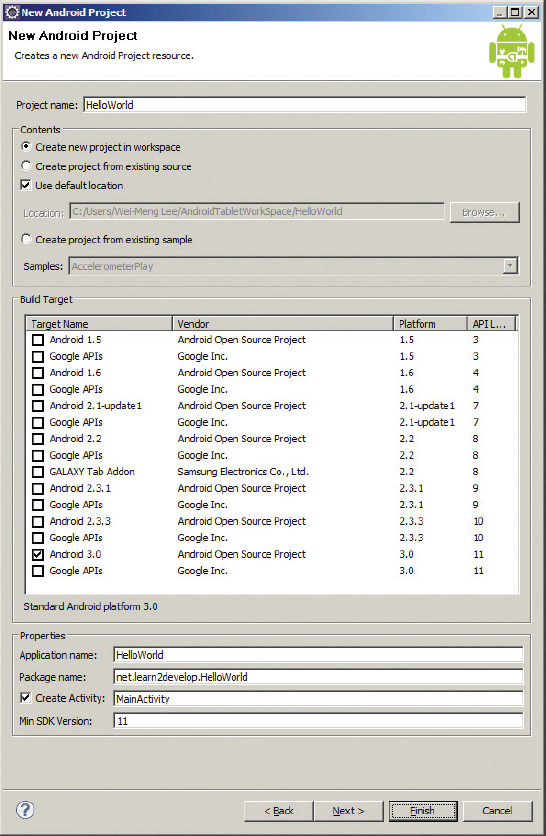Check the Android 2.2 target checkbox
The width and height of the screenshot is (546, 836).
[38, 439]
